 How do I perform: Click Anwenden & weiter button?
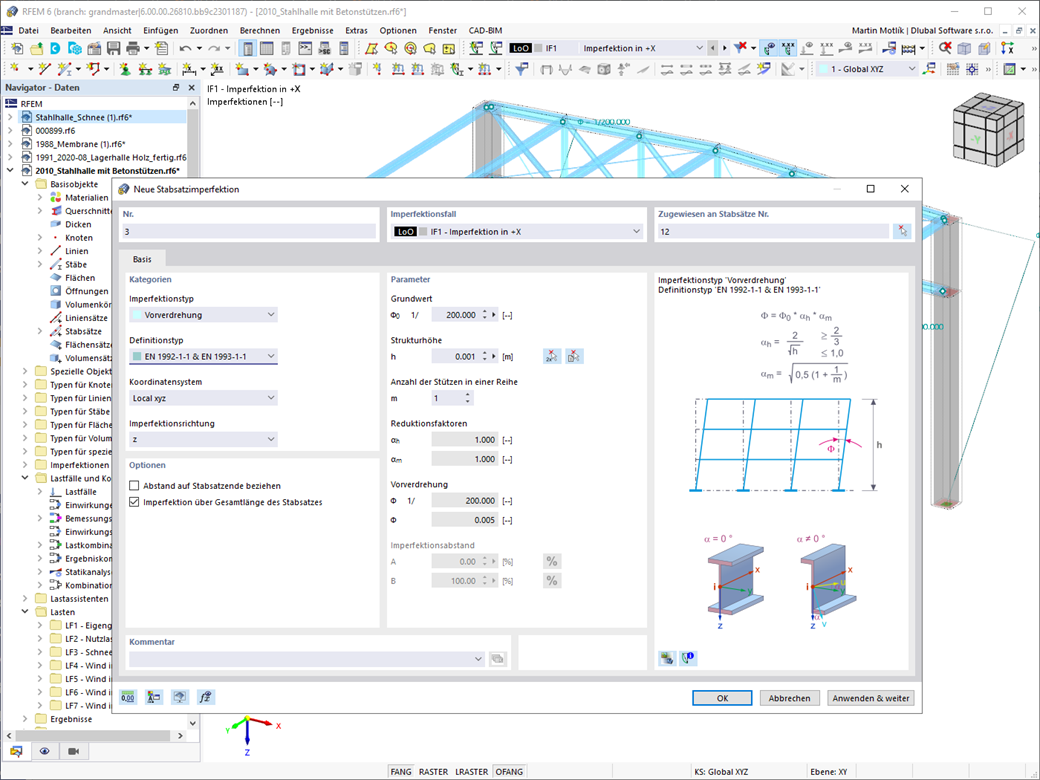870,698
